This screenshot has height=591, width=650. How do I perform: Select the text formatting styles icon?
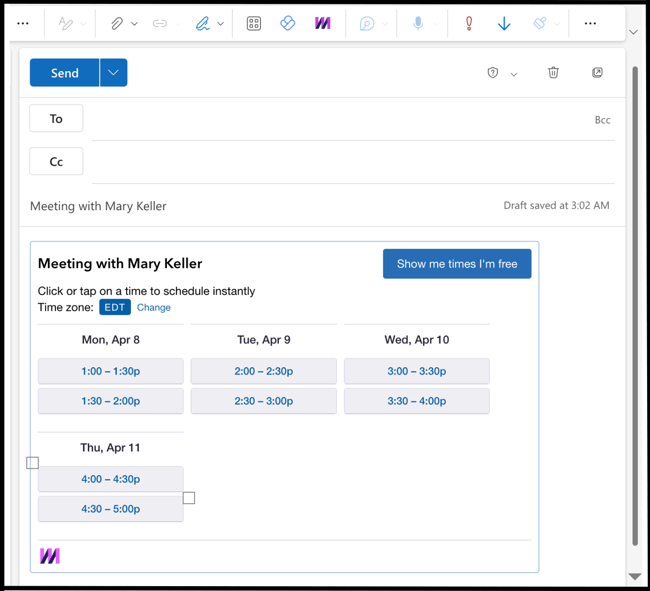click(x=65, y=24)
